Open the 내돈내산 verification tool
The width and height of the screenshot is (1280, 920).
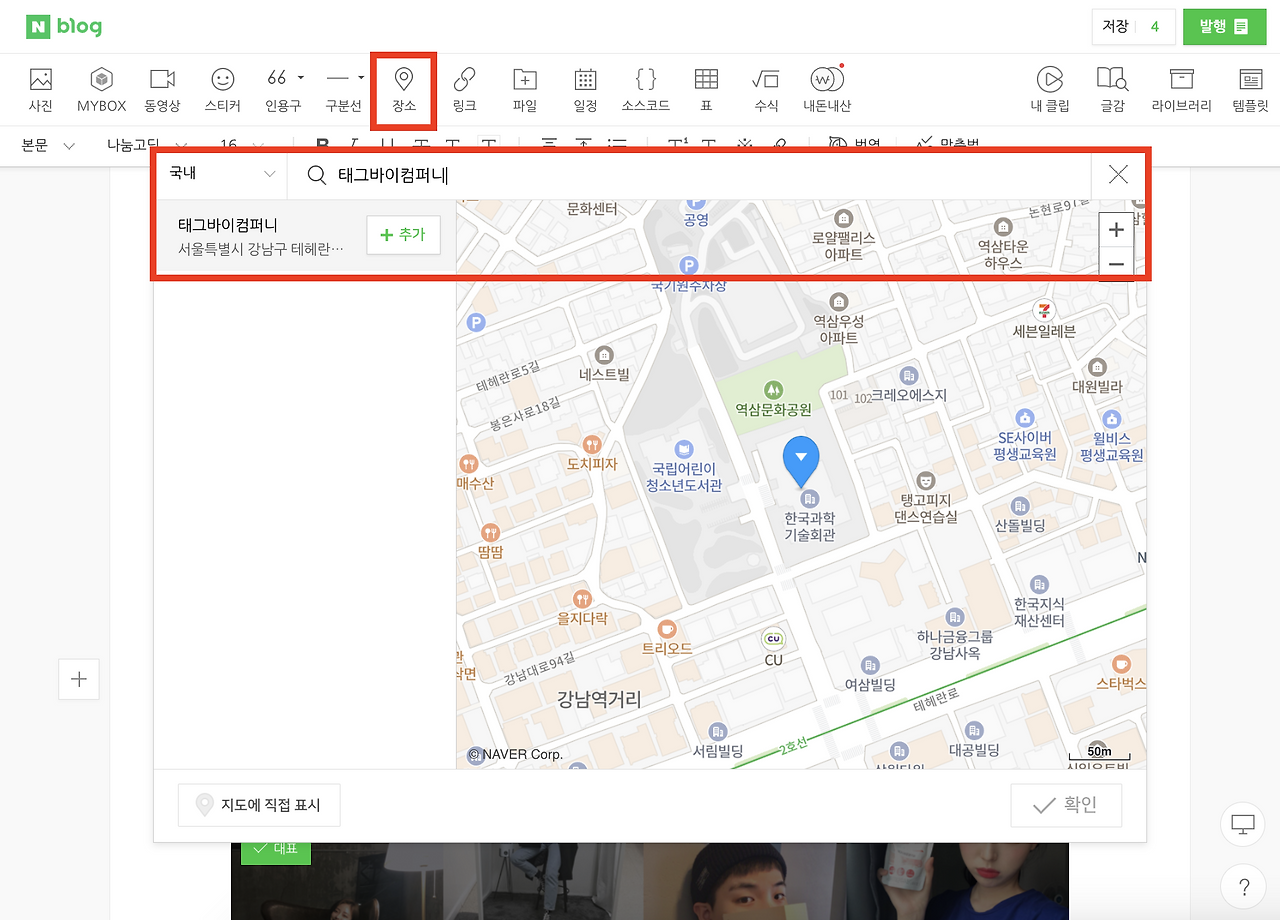click(x=827, y=88)
